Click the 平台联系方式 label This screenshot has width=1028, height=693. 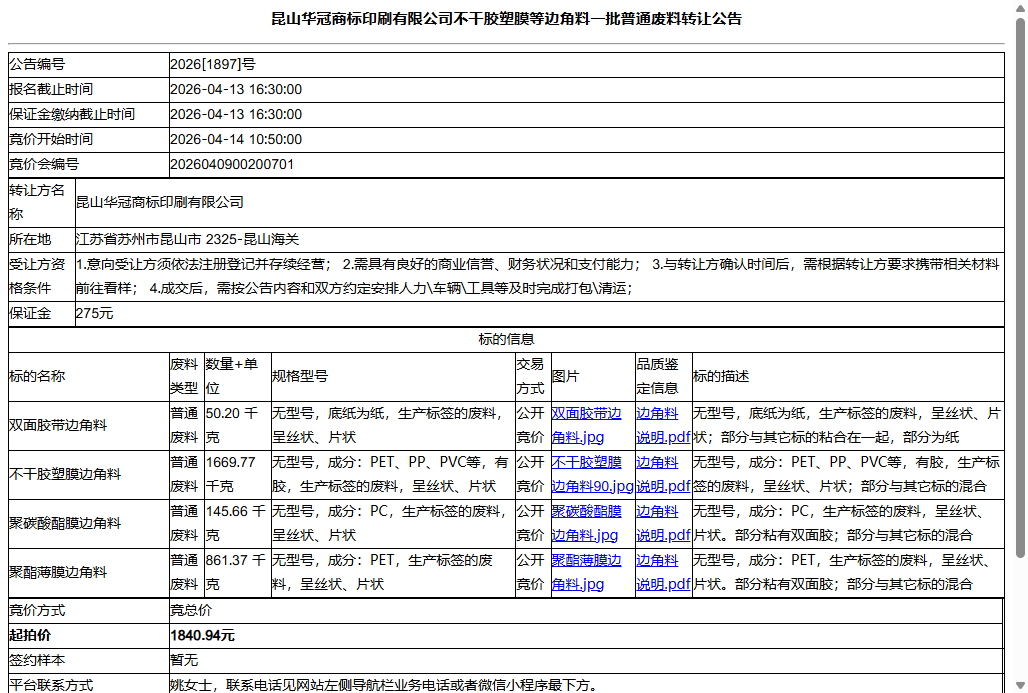click(51, 684)
